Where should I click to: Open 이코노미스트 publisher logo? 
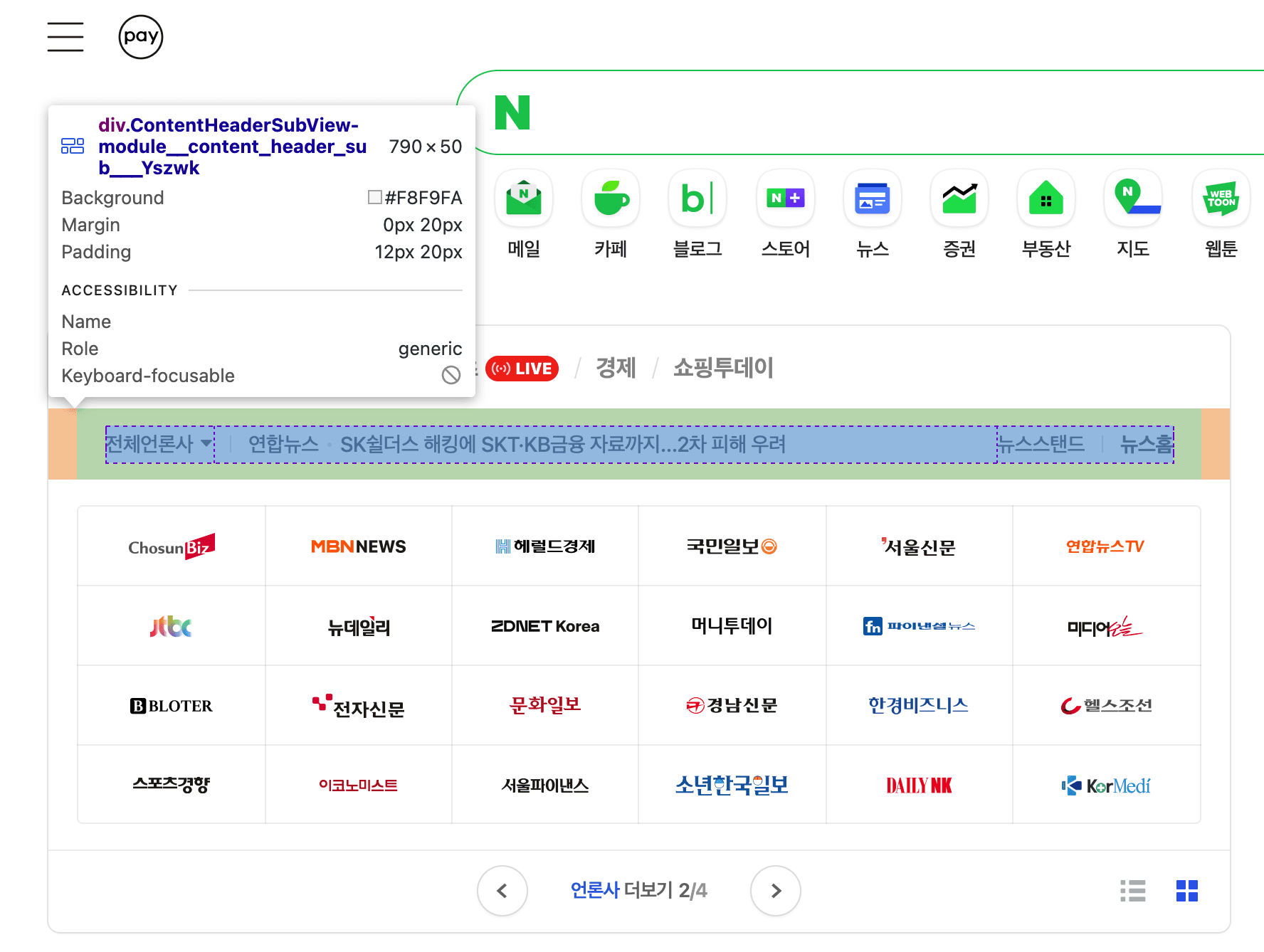[359, 785]
